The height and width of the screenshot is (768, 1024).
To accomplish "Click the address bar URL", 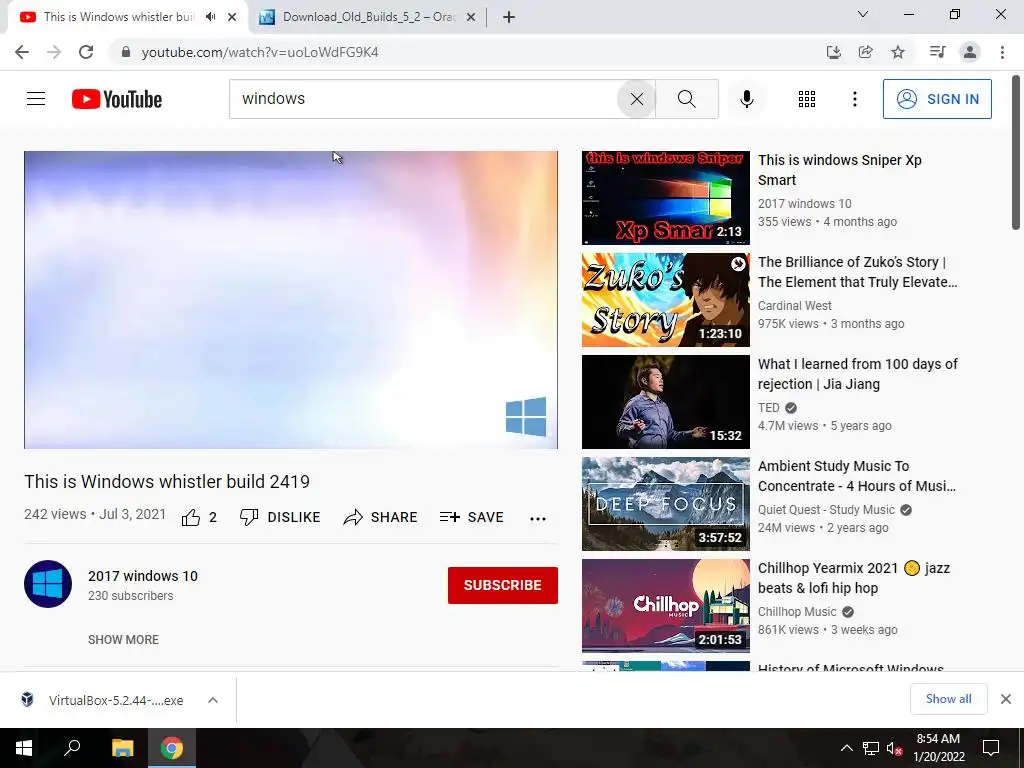I will pos(260,52).
